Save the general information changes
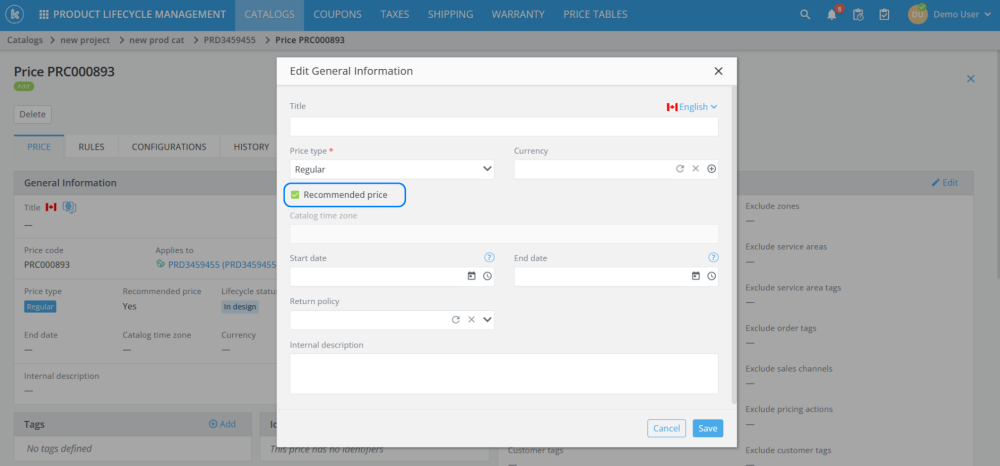1000x466 pixels. tap(708, 428)
